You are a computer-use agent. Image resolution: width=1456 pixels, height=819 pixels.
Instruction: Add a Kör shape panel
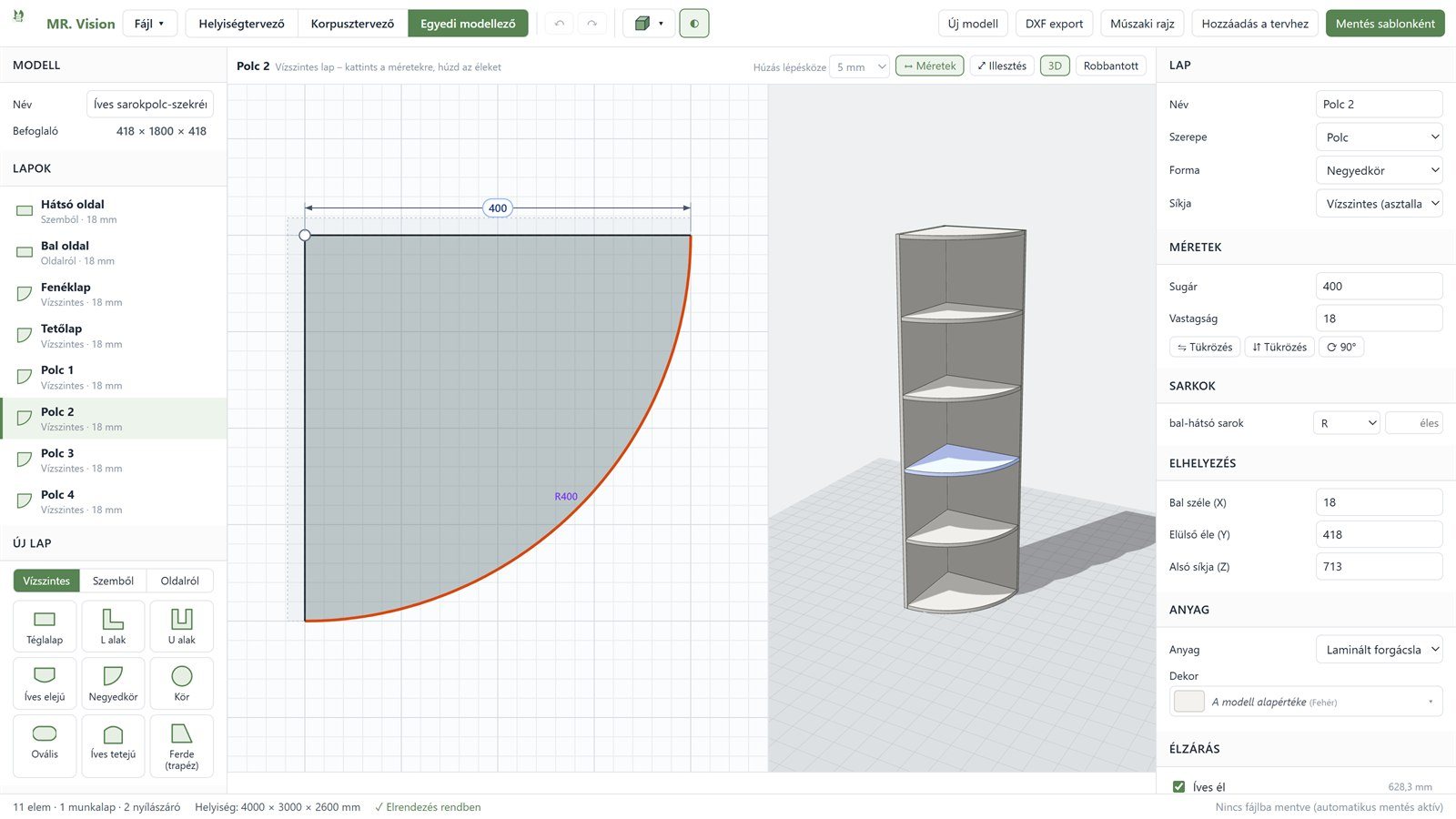coord(182,683)
